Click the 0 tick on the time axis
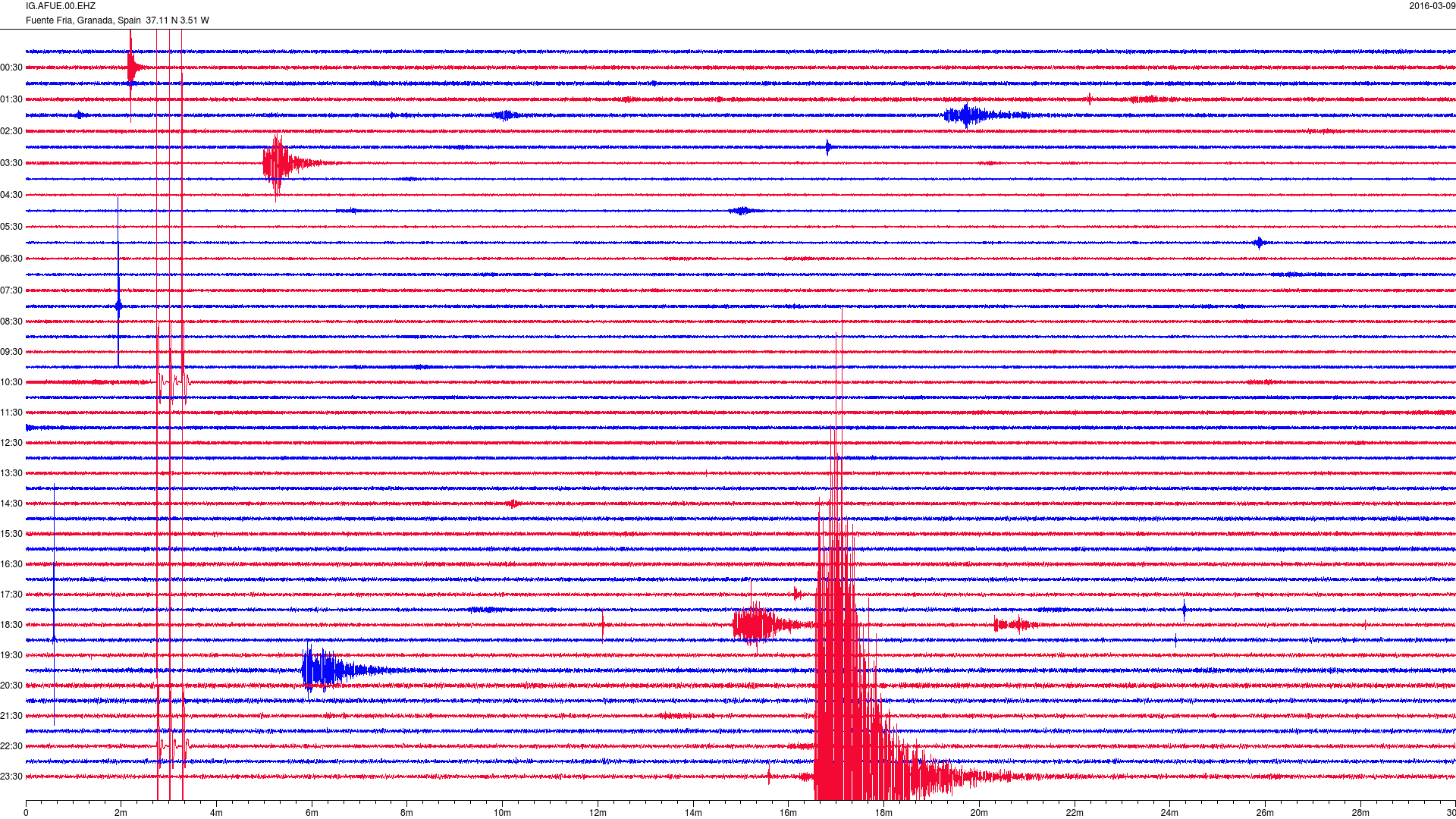Viewport: 1456px width, 819px height. coord(26,813)
